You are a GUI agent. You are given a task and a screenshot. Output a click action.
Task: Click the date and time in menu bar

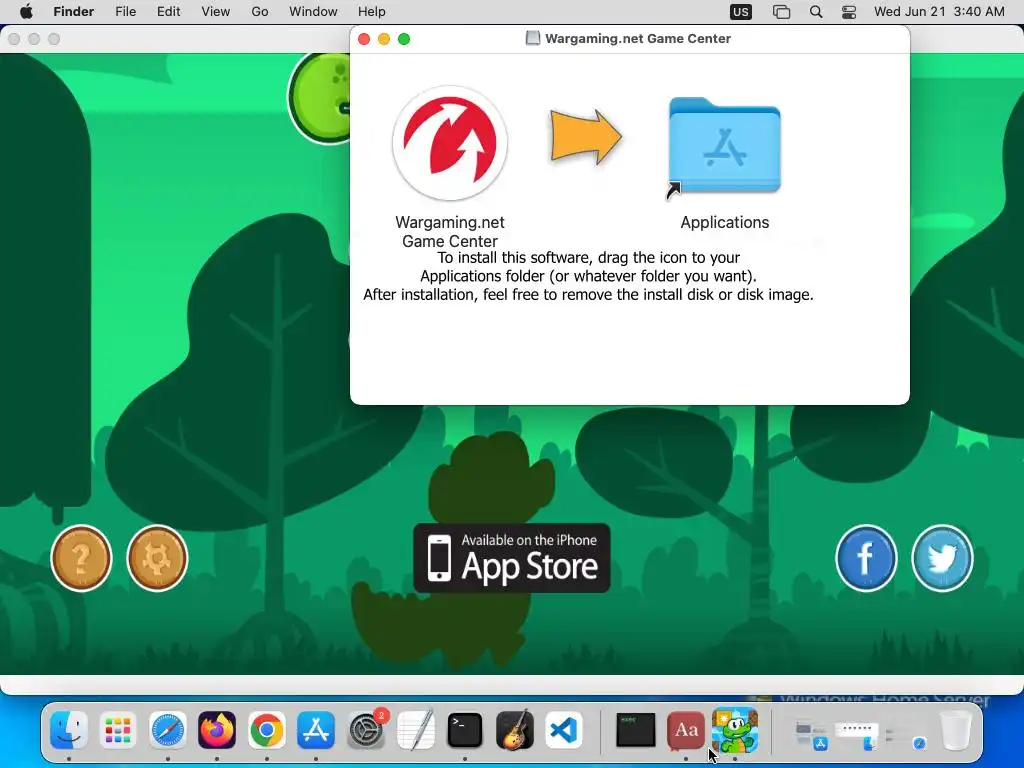pyautogui.click(x=939, y=12)
